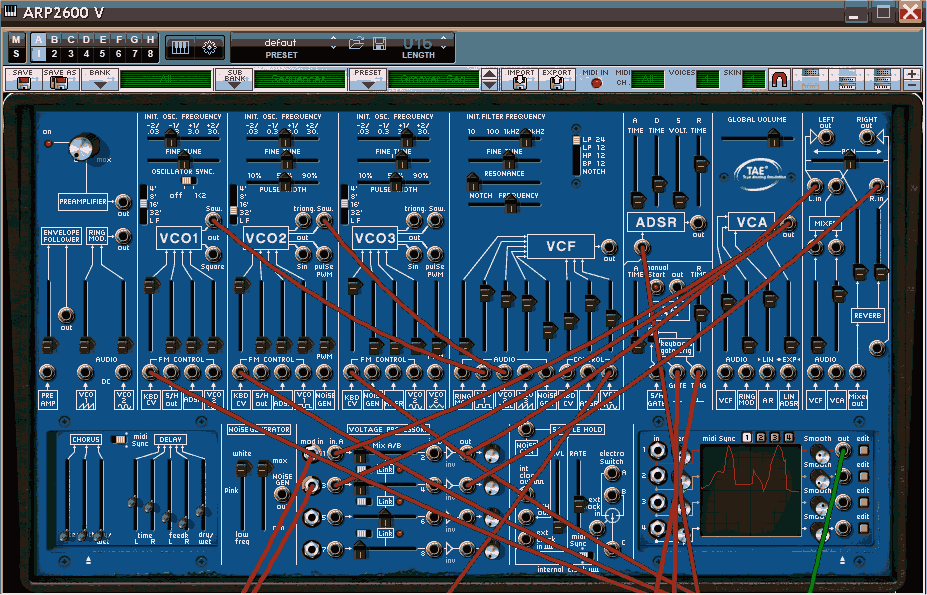This screenshot has height=595, width=927.
Task: Click the MIDI CH All display
Action: point(647,79)
